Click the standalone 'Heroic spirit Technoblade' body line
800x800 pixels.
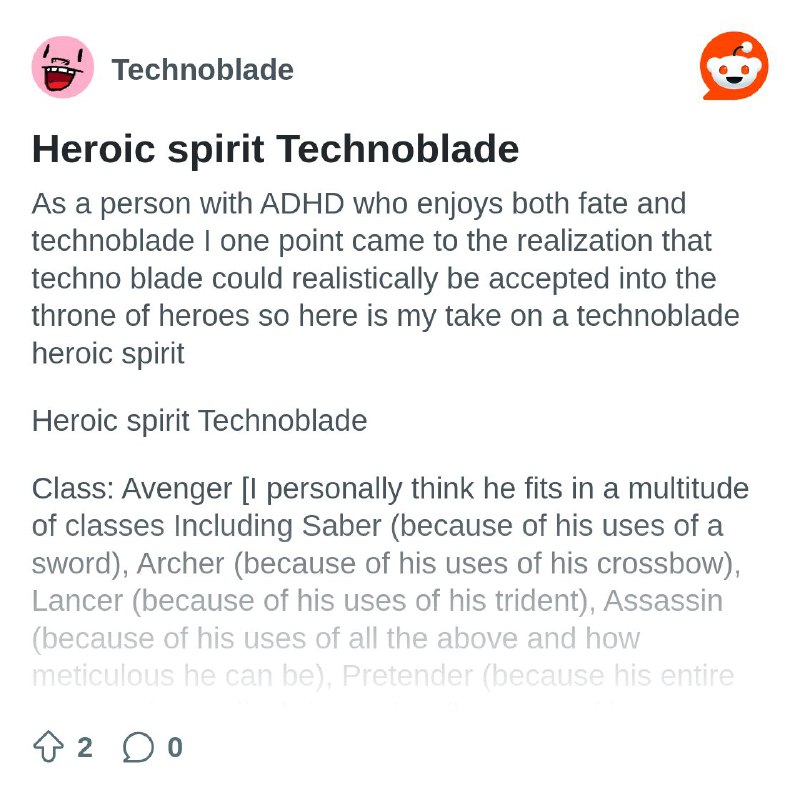pos(199,420)
